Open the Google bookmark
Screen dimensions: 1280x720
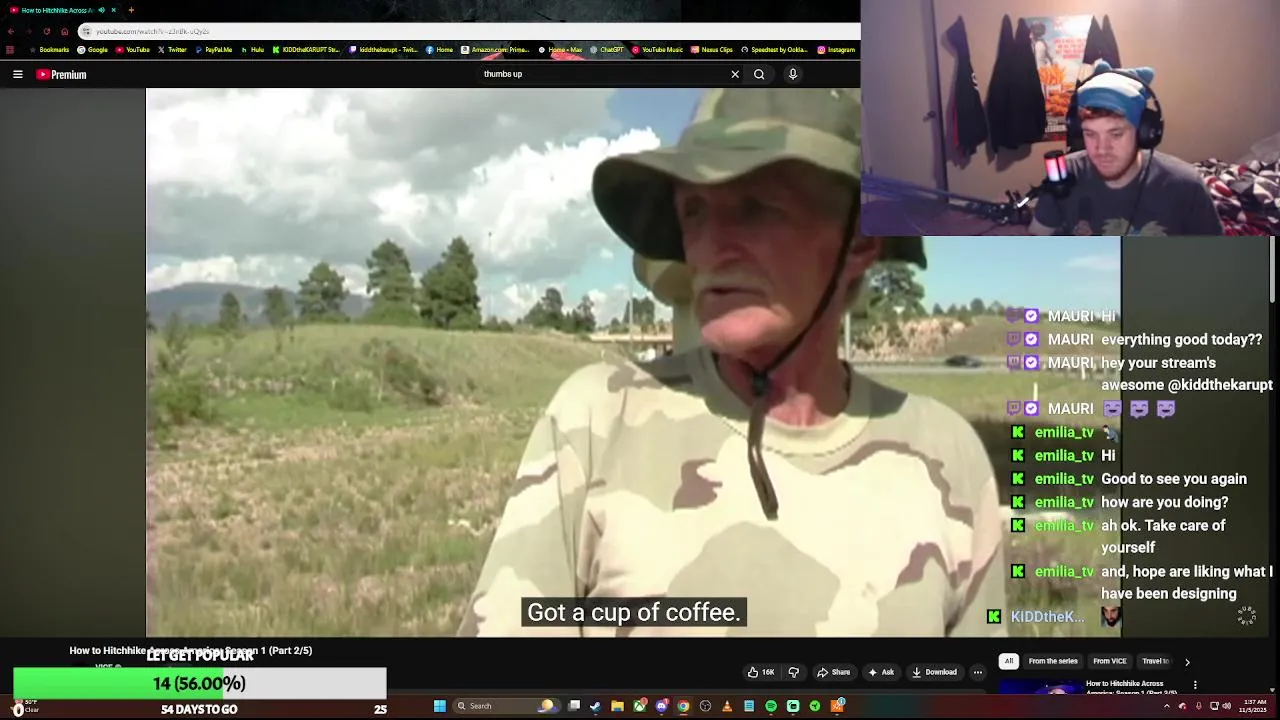tap(92, 50)
